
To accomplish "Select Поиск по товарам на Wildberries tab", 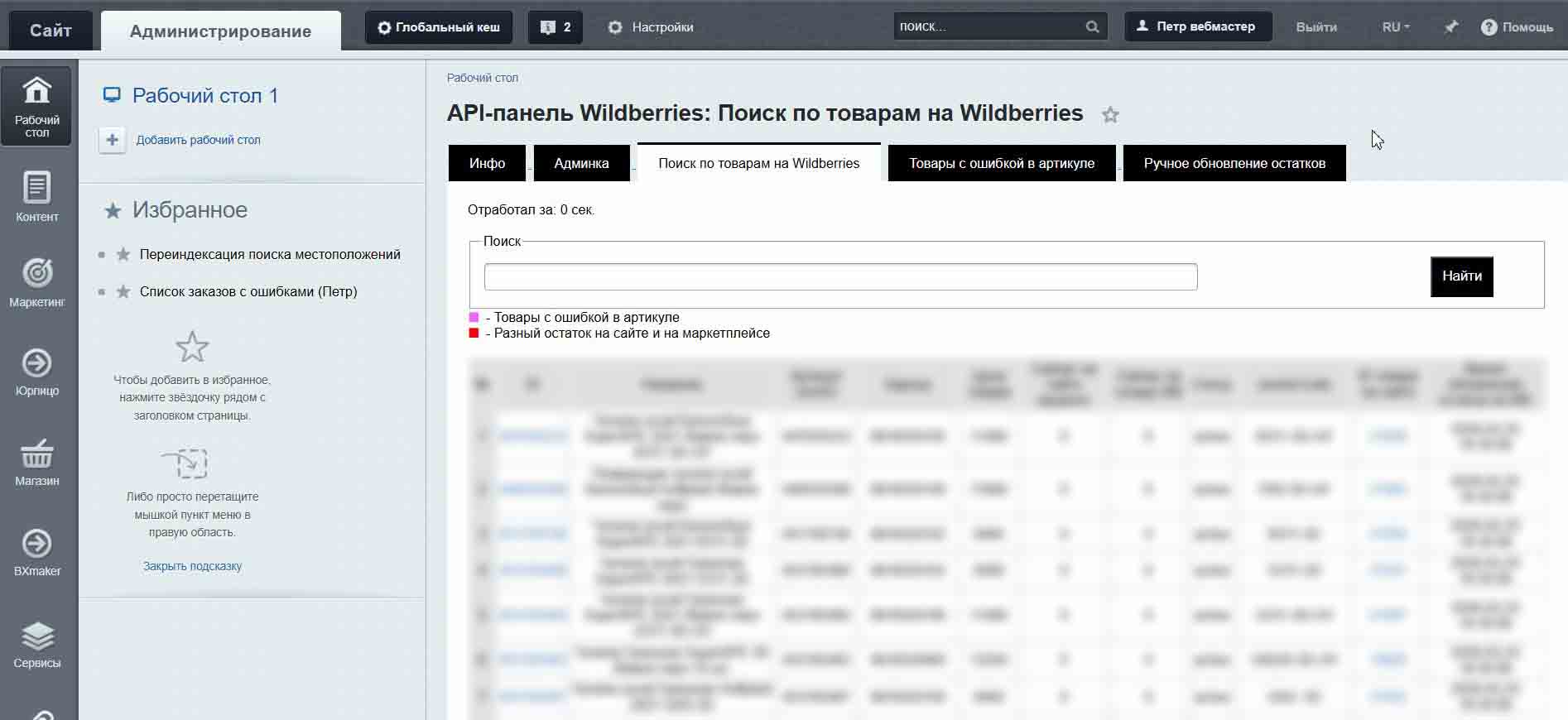I will pyautogui.click(x=758, y=163).
